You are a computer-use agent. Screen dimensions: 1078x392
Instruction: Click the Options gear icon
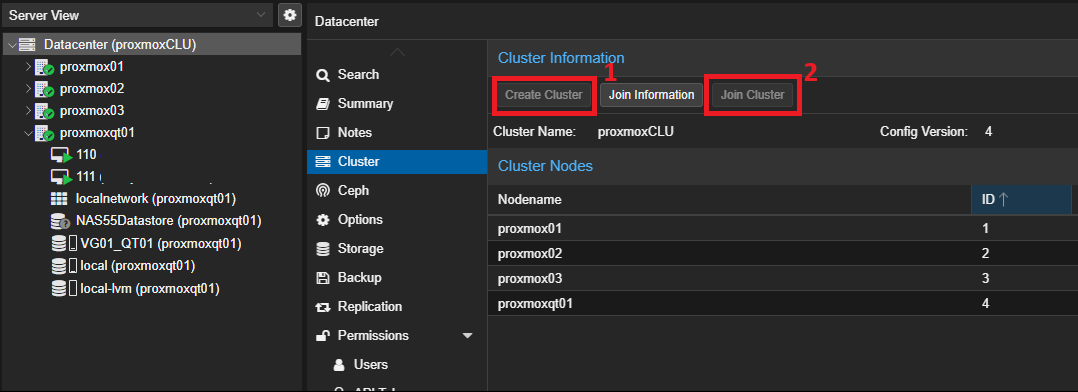coord(322,220)
